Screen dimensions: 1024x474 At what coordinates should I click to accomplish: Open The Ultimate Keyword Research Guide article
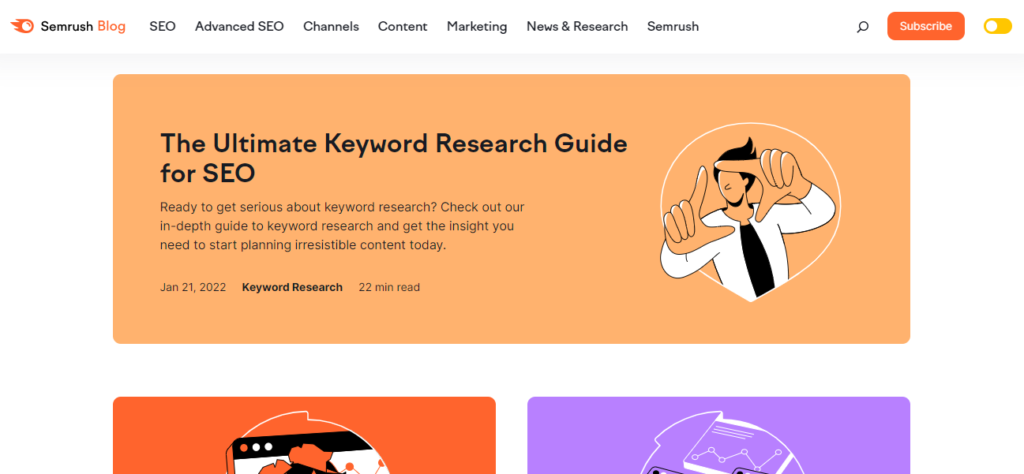pos(394,157)
